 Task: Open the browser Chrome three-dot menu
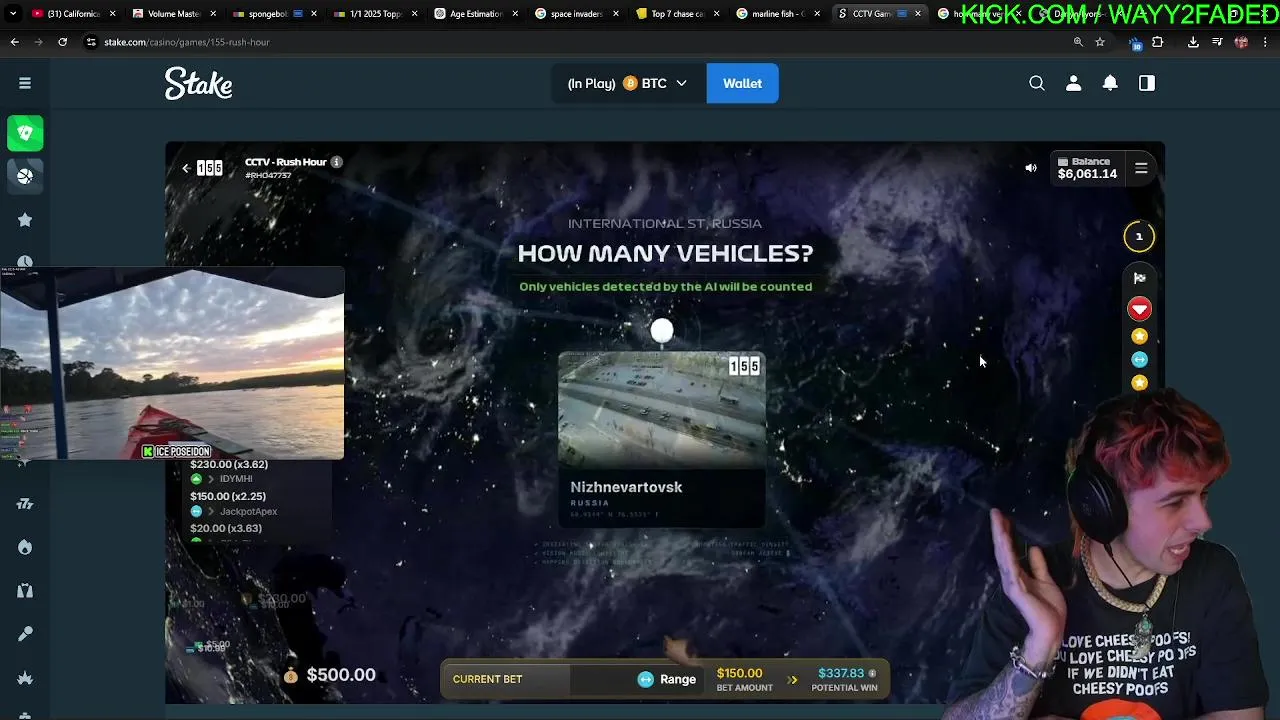tap(1265, 42)
